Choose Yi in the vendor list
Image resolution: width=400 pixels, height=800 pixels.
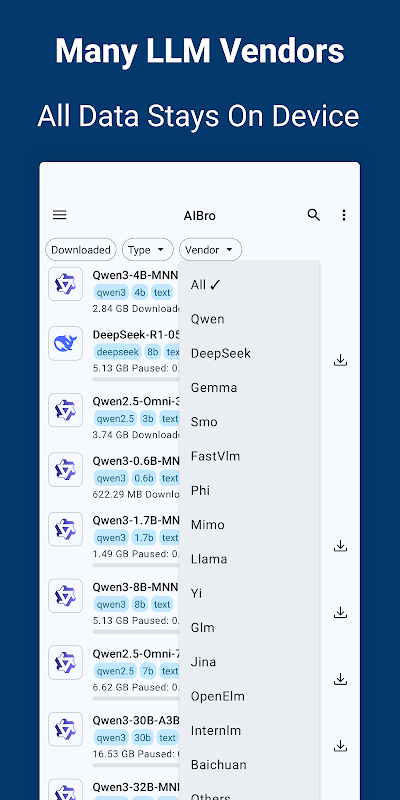tap(249, 593)
